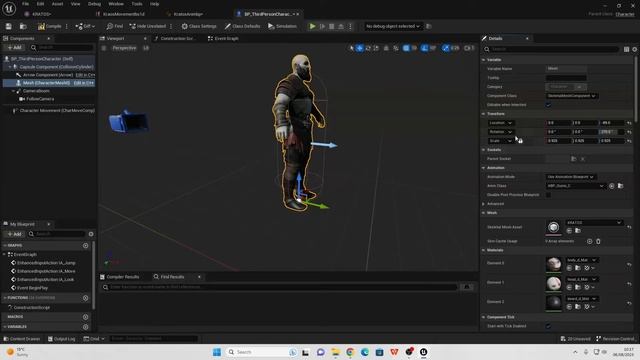Open the File menu
Viewport: 640px width, 360px height.
tap(25, 4)
